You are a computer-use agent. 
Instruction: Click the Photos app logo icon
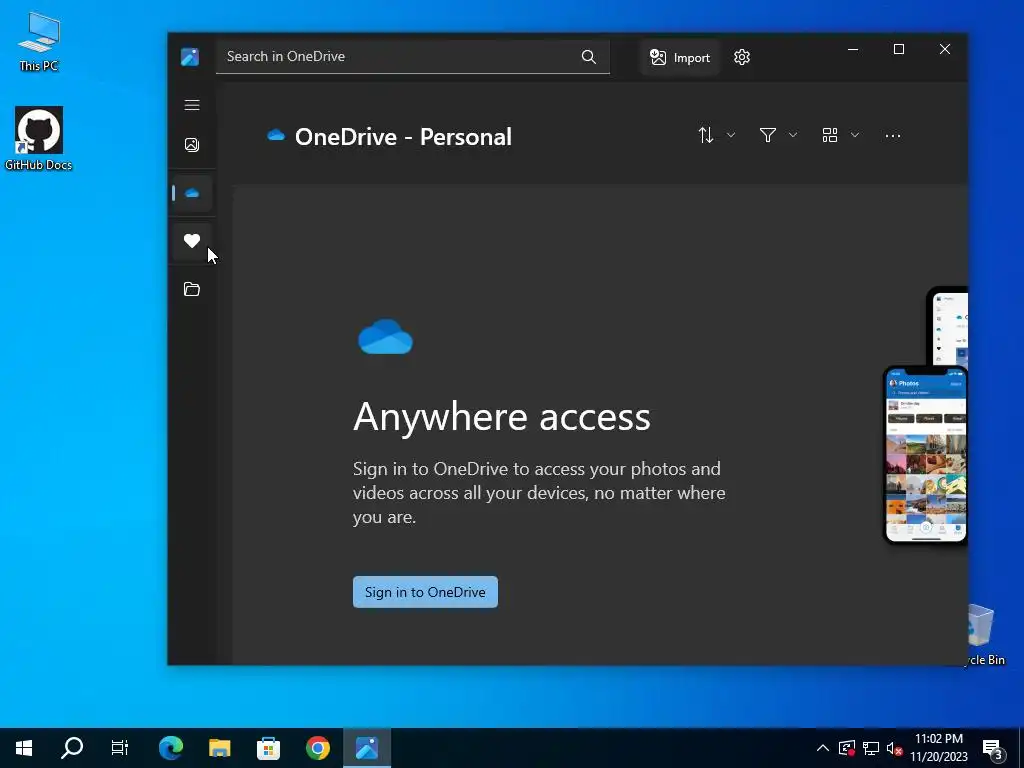coord(190,57)
